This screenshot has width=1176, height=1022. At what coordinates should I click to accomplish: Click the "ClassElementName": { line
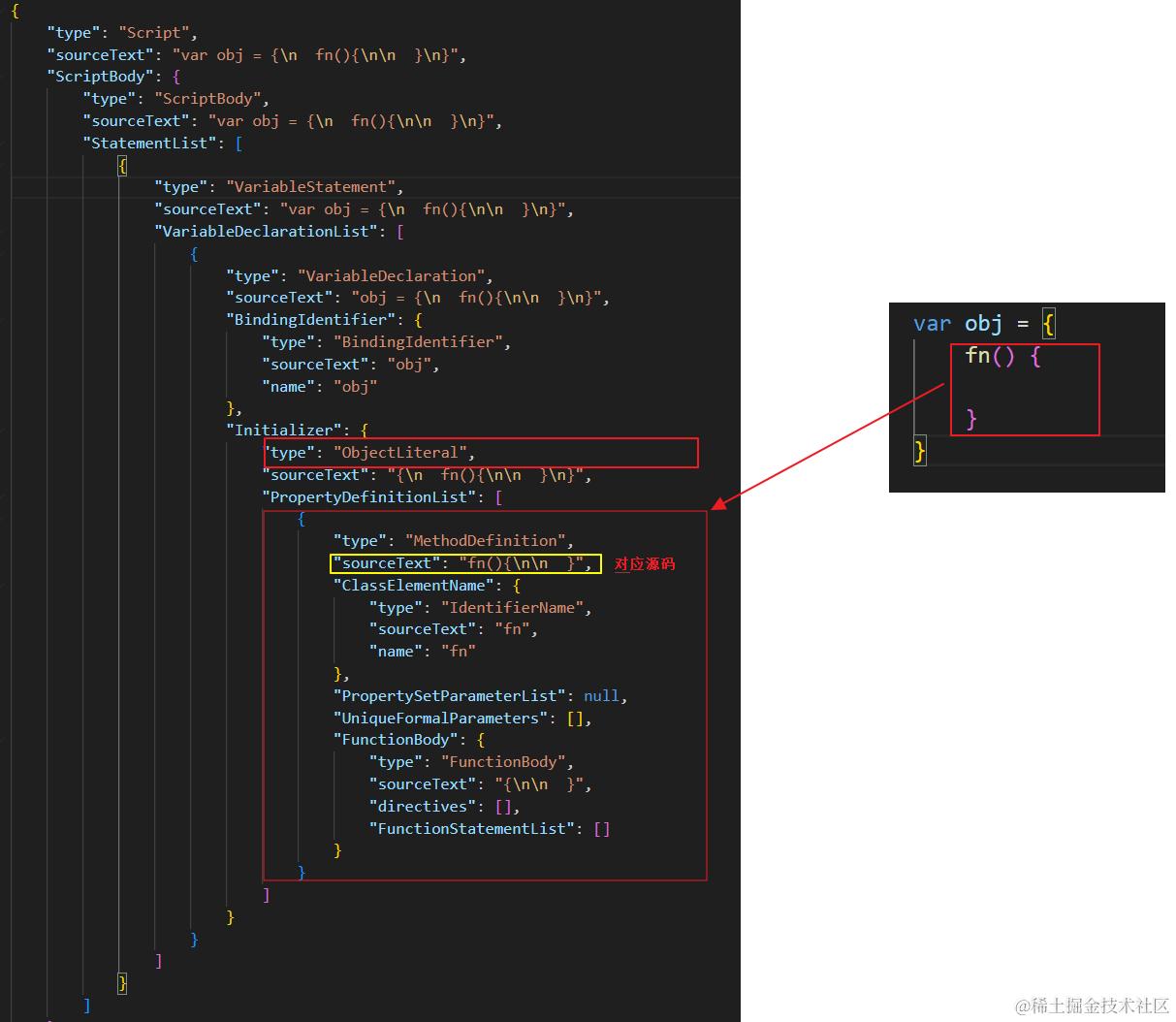coord(428,586)
